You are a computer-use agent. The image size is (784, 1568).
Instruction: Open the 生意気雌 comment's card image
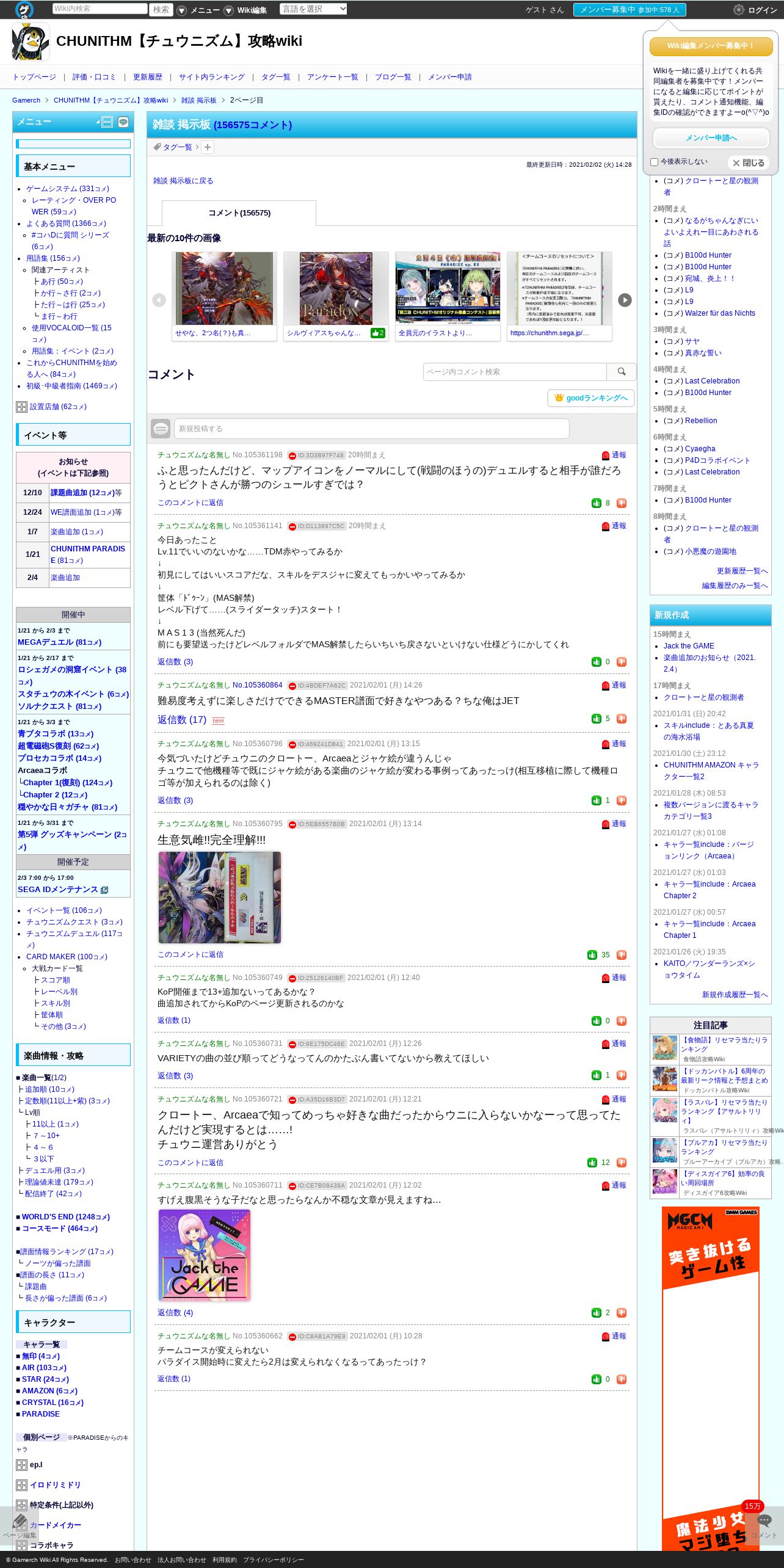[x=220, y=898]
